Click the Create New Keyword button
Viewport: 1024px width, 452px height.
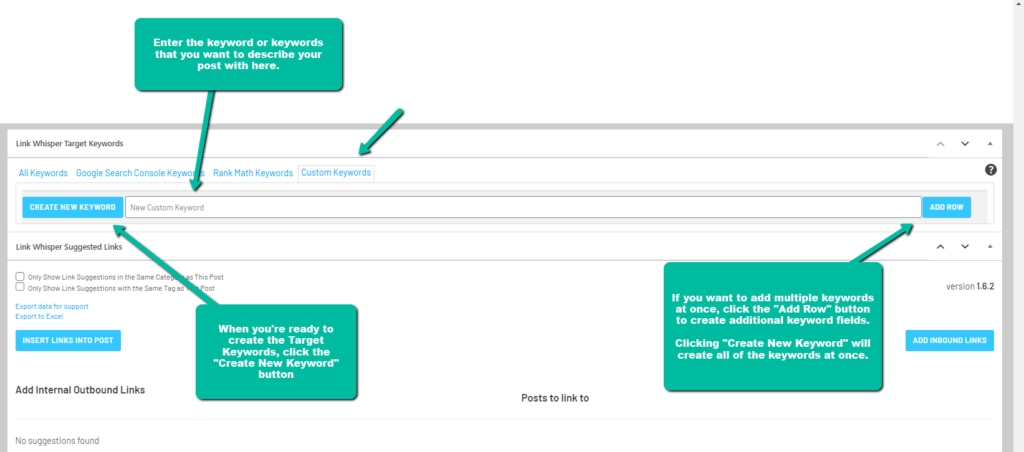(72, 207)
